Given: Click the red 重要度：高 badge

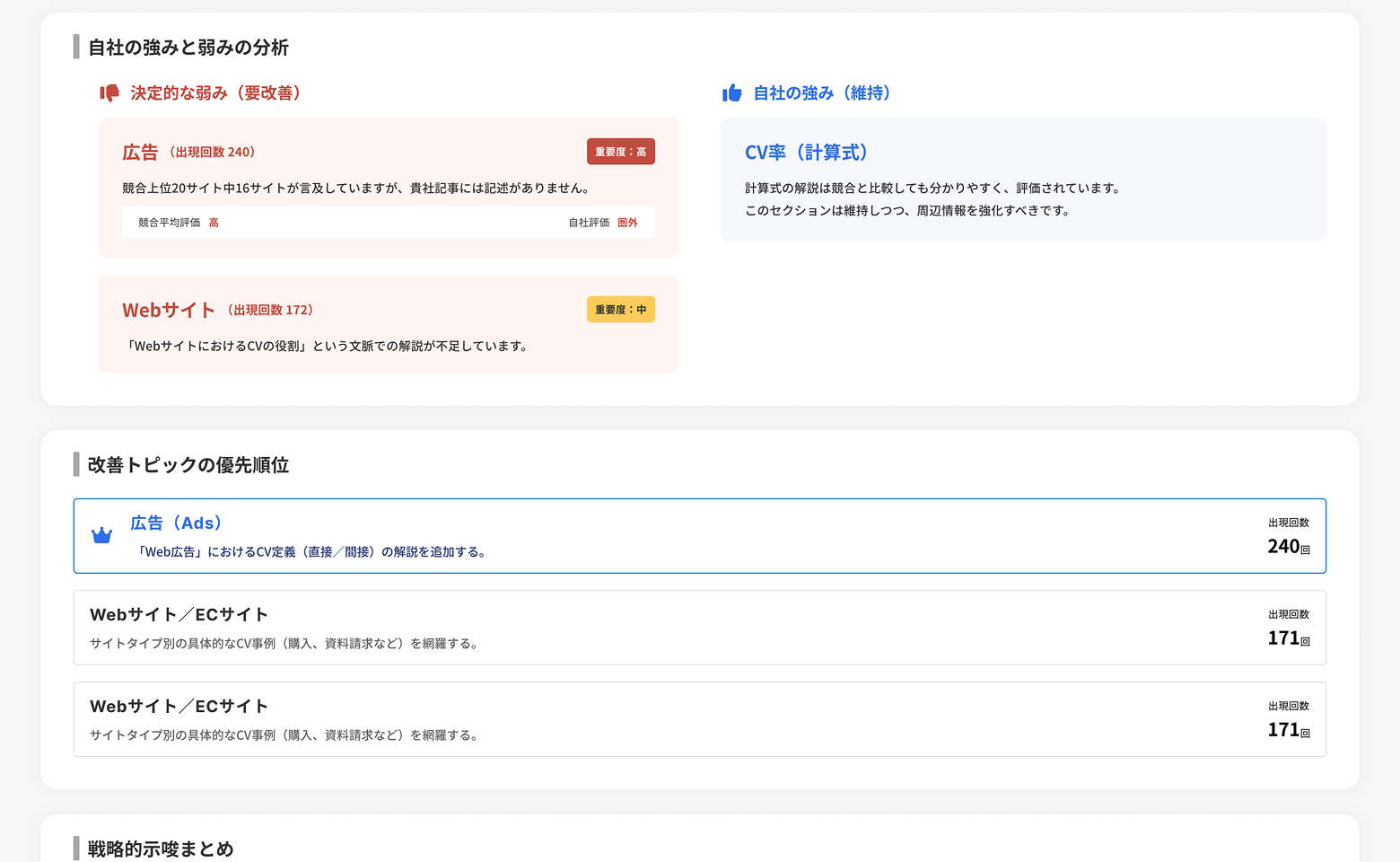Looking at the screenshot, I should [x=620, y=152].
